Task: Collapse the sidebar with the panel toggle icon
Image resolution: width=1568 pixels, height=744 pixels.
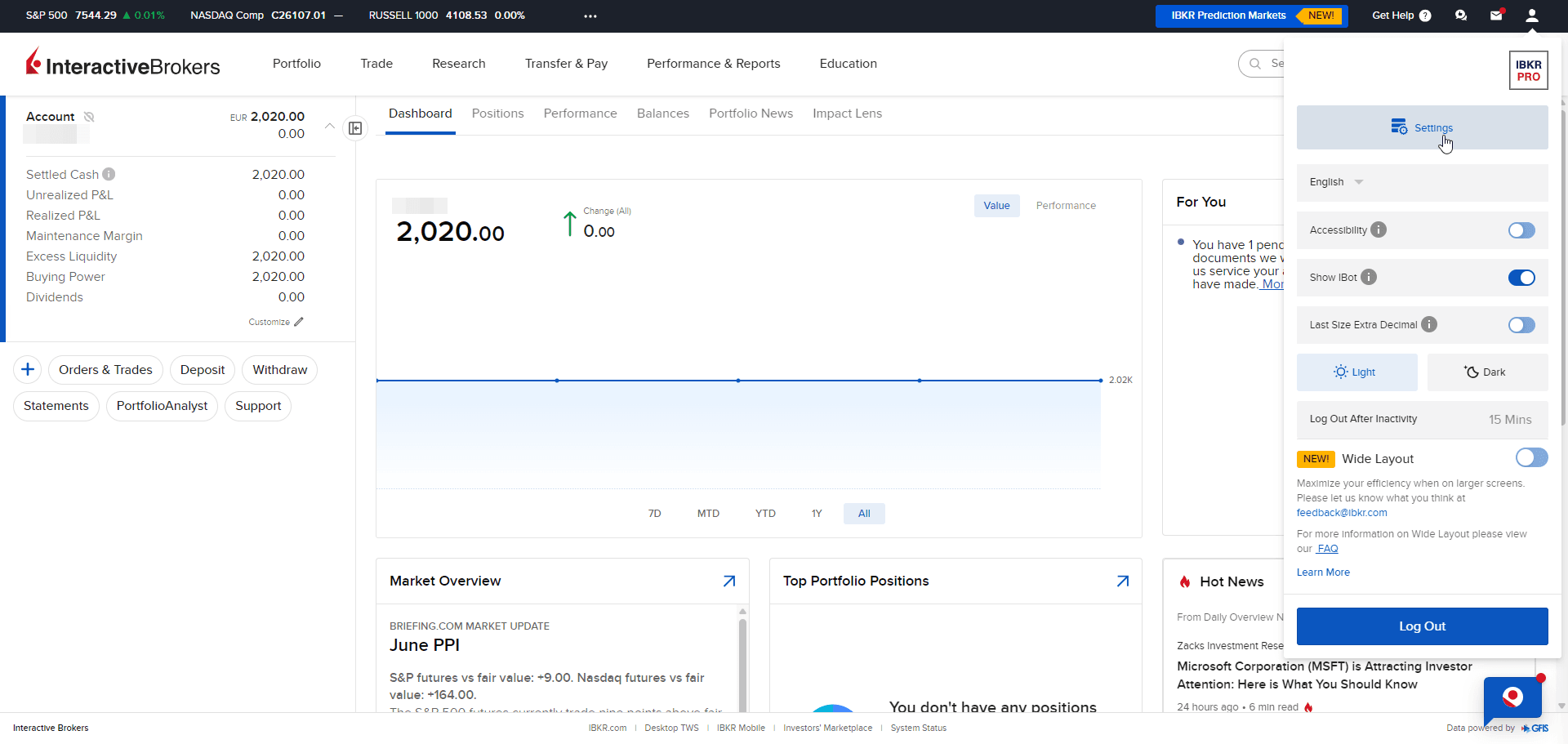Action: tap(355, 128)
